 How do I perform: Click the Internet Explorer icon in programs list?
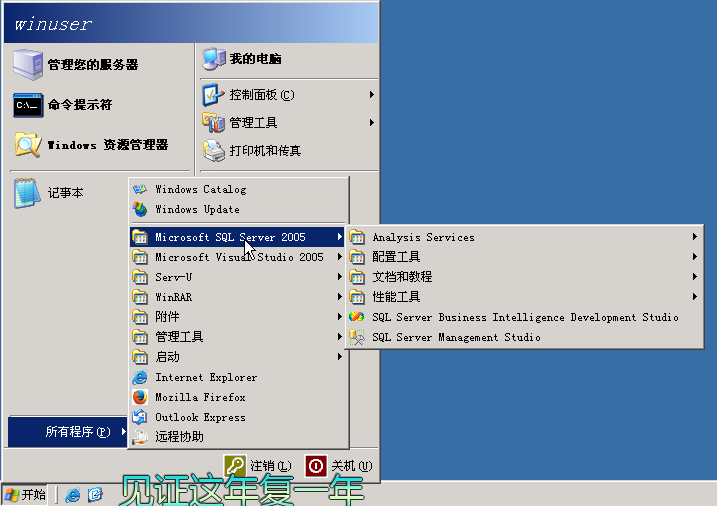(140, 378)
